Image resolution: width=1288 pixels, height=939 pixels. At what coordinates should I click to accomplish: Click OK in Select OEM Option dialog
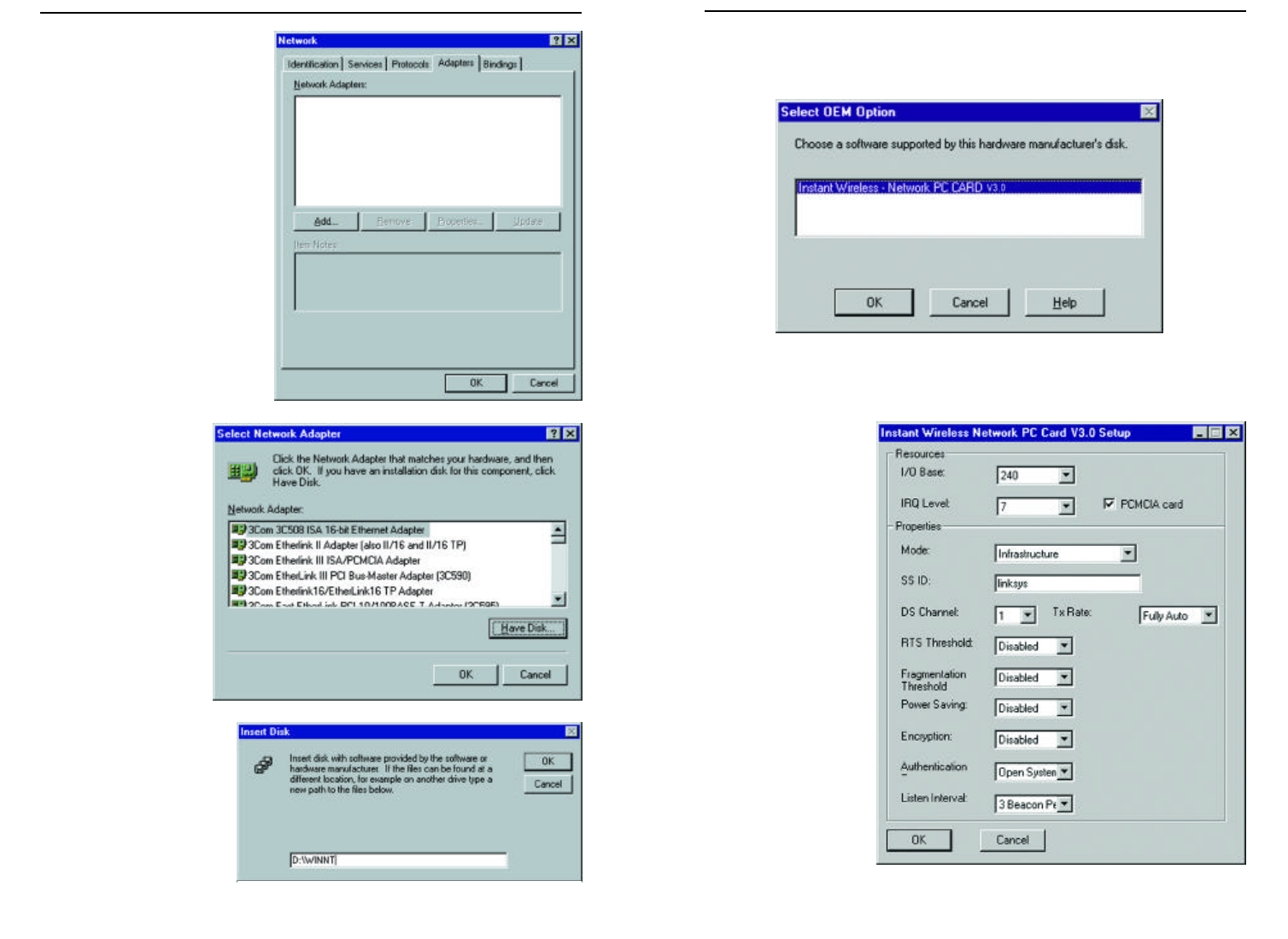[874, 302]
